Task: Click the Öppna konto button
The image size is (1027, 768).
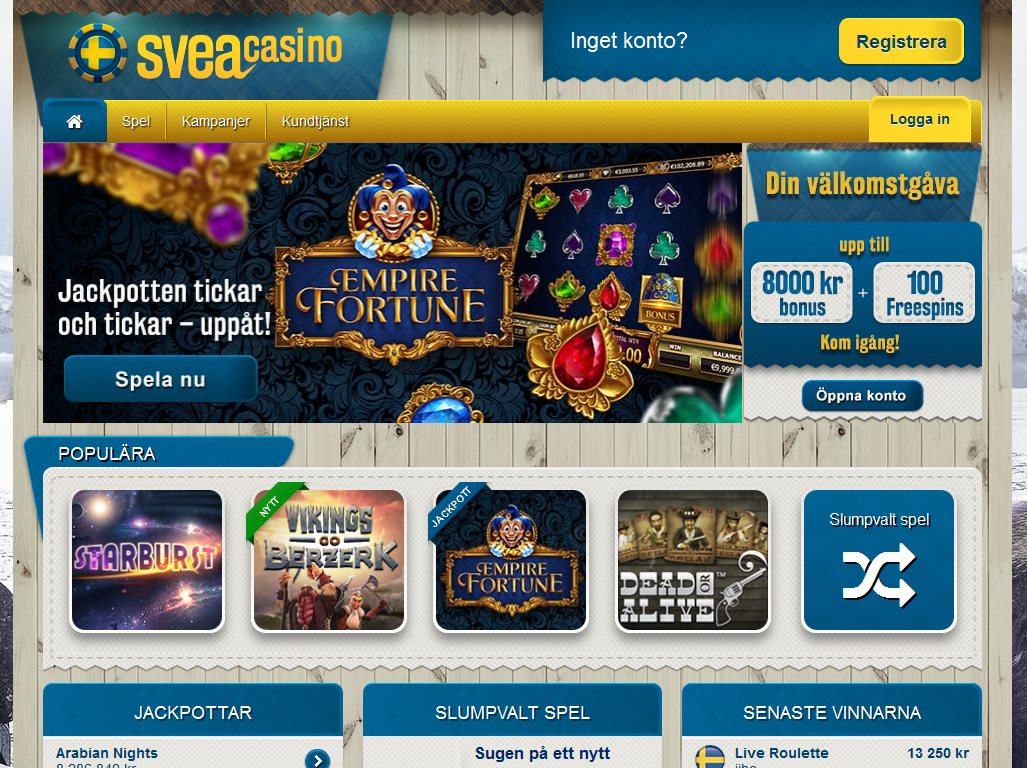Action: pos(861,395)
